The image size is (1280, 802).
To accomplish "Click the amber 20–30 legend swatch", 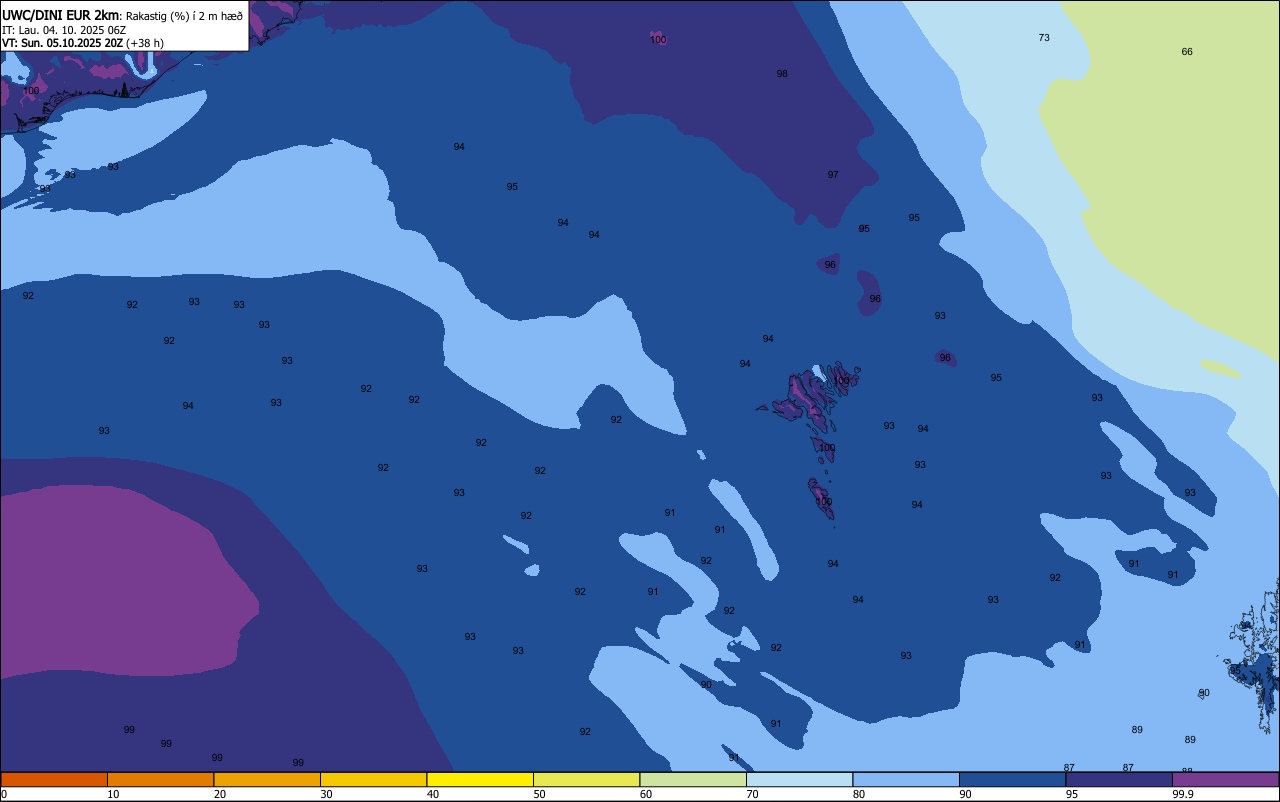I will tap(267, 779).
